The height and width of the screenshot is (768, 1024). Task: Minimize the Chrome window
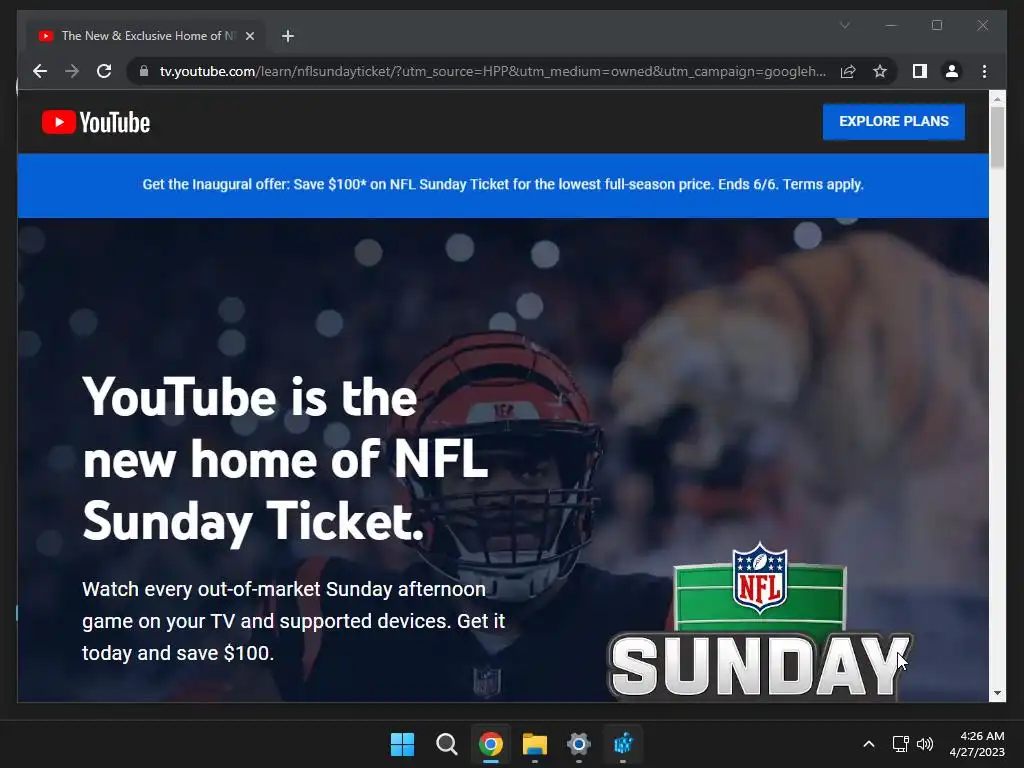coord(891,25)
